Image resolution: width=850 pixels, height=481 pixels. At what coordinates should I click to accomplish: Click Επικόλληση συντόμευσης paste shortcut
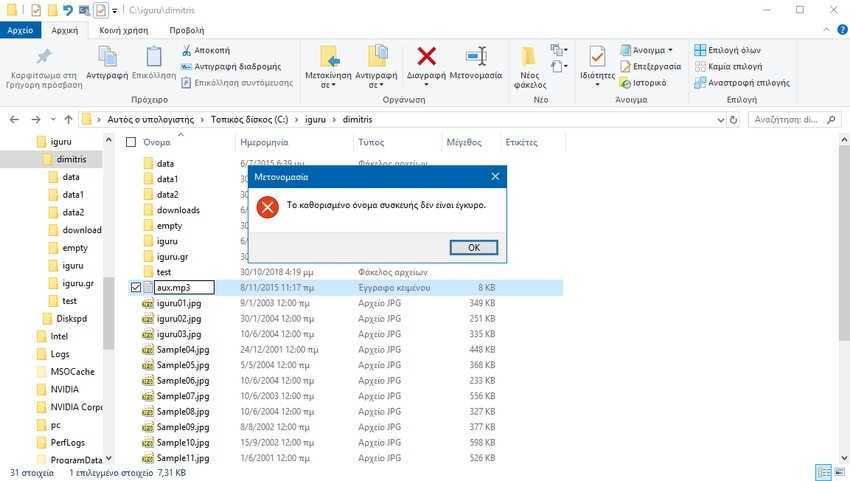tap(237, 83)
